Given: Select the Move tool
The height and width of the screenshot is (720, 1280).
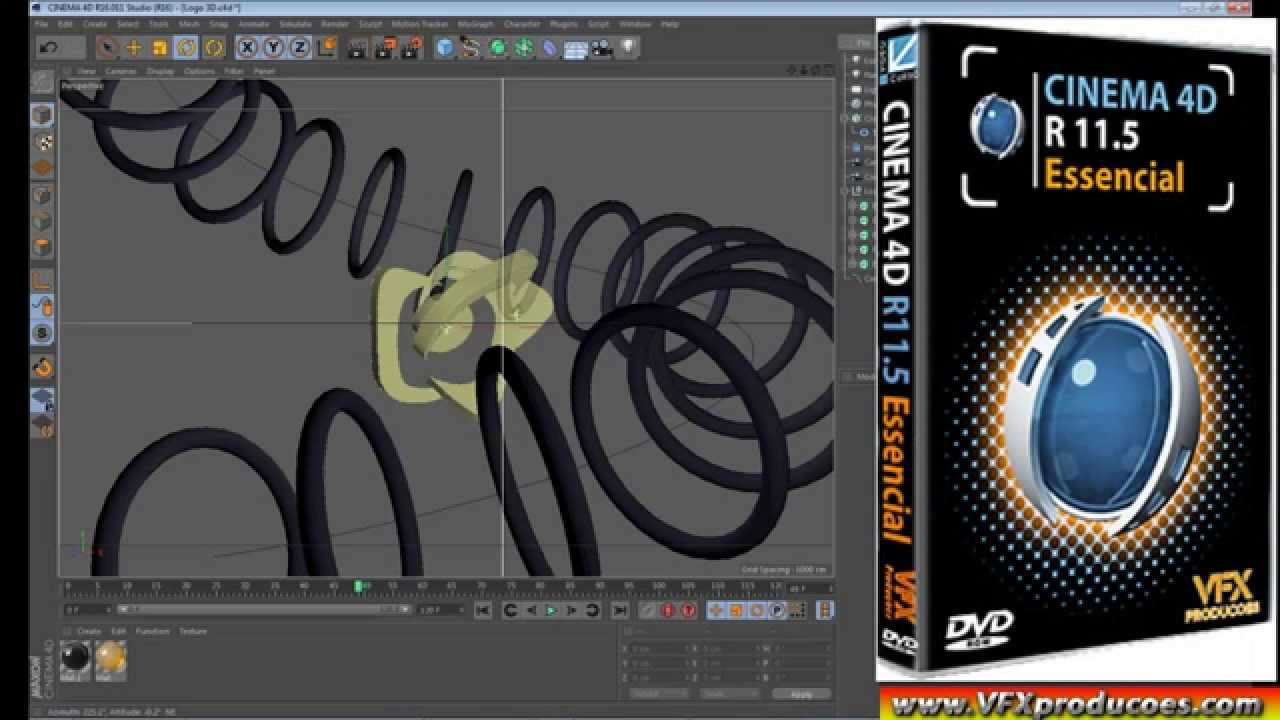Looking at the screenshot, I should [x=133, y=47].
